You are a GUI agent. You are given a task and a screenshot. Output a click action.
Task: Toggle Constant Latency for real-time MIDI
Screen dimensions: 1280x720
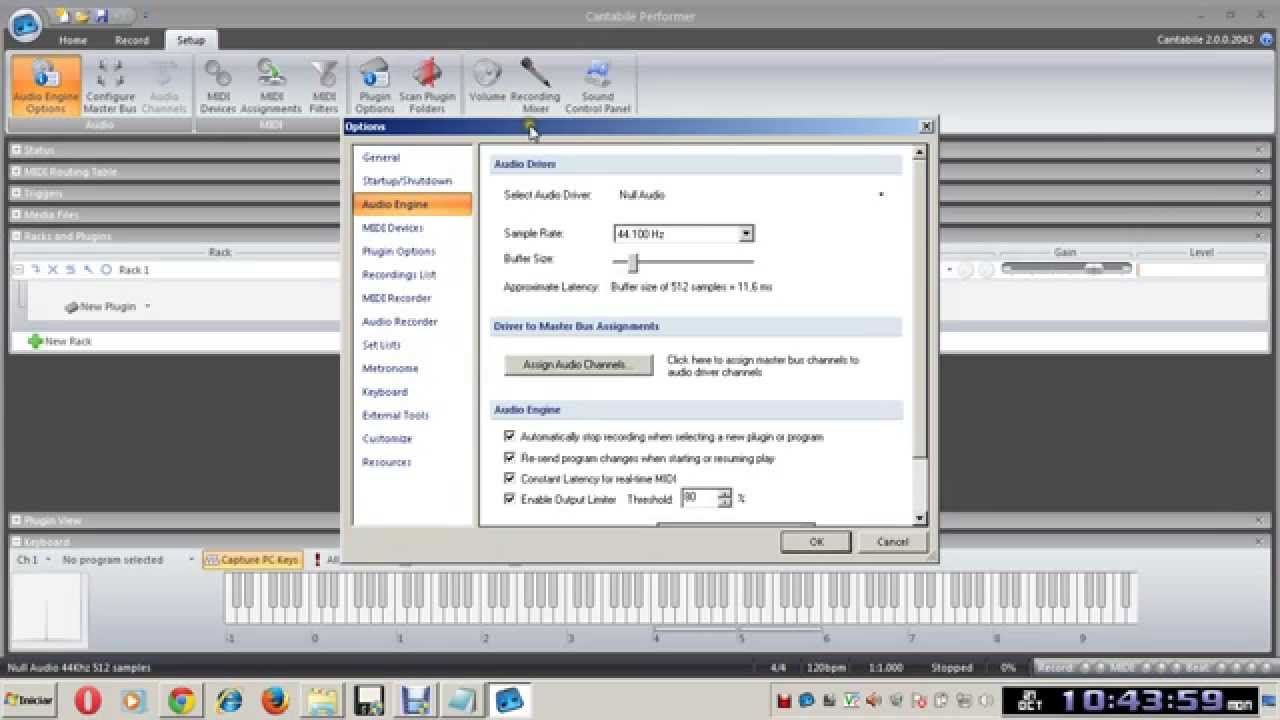[509, 479]
